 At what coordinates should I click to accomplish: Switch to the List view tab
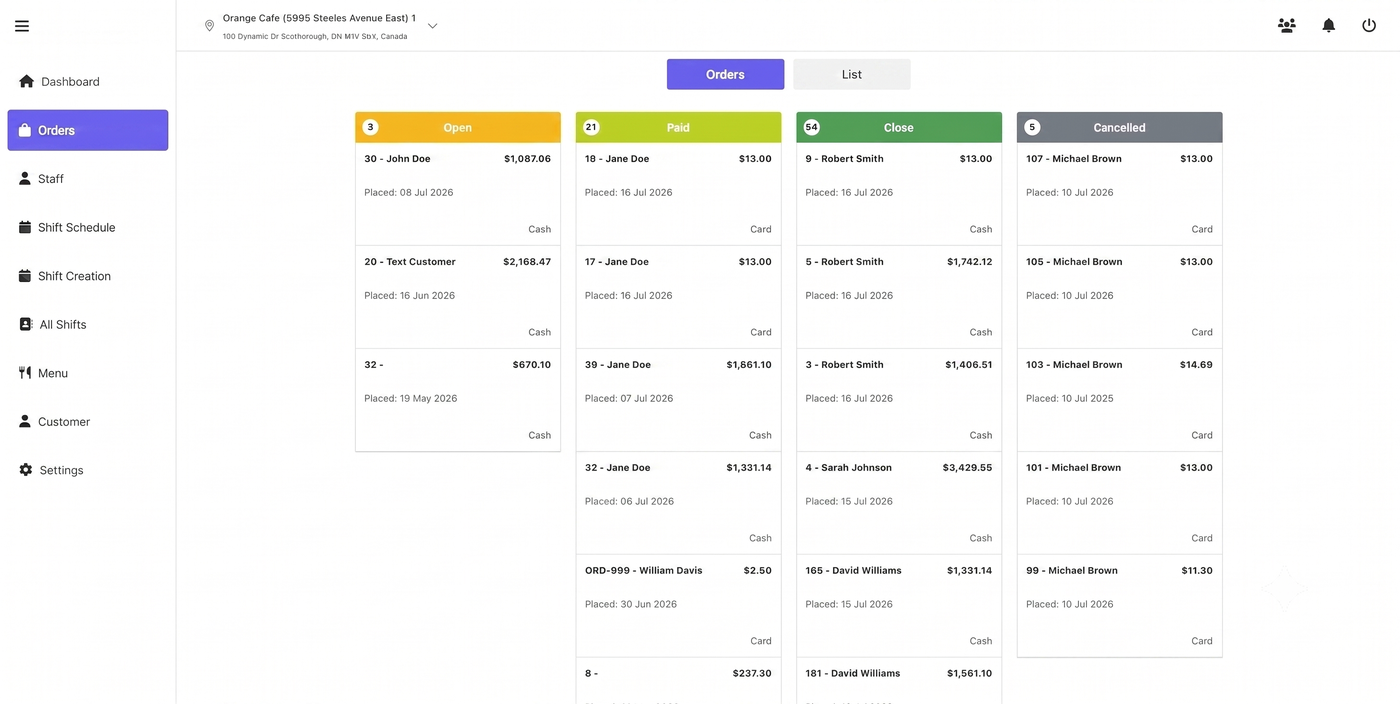click(x=852, y=74)
